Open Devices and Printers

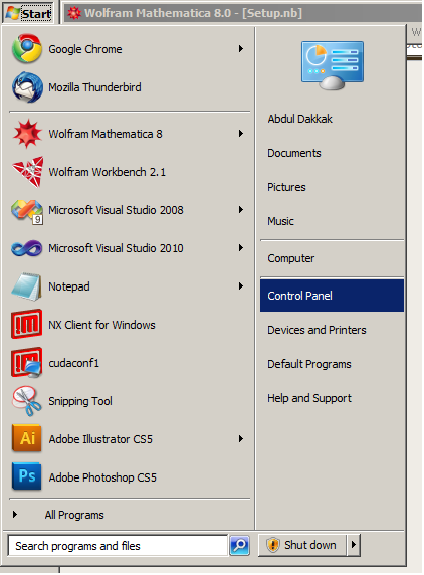point(317,330)
